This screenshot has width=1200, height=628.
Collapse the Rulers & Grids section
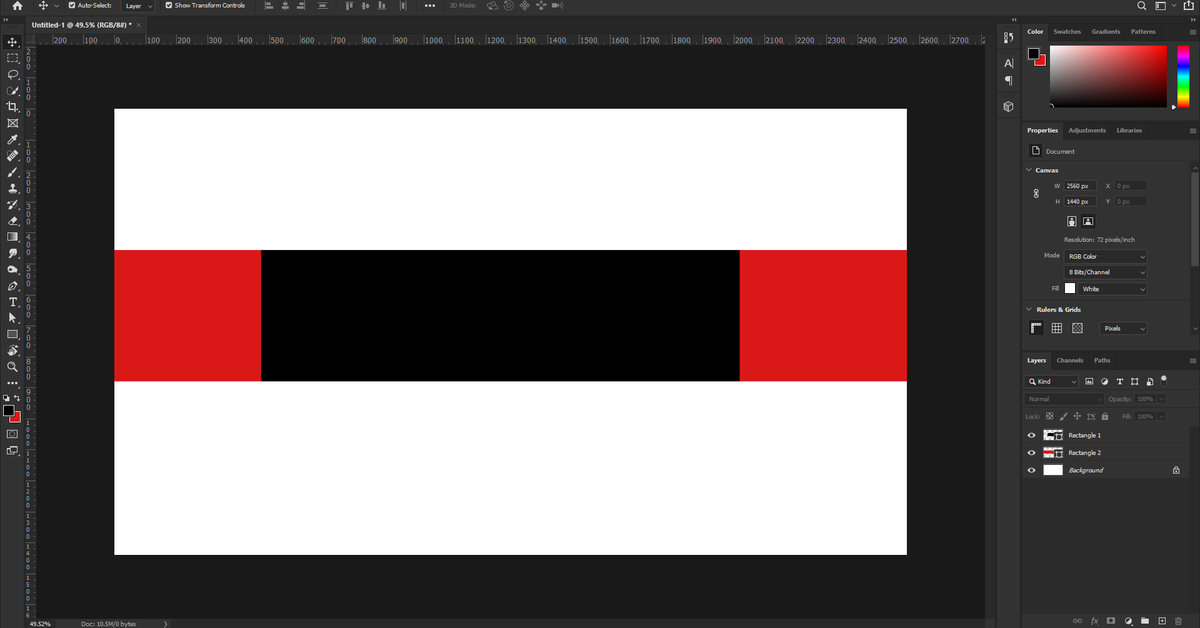coord(1030,310)
